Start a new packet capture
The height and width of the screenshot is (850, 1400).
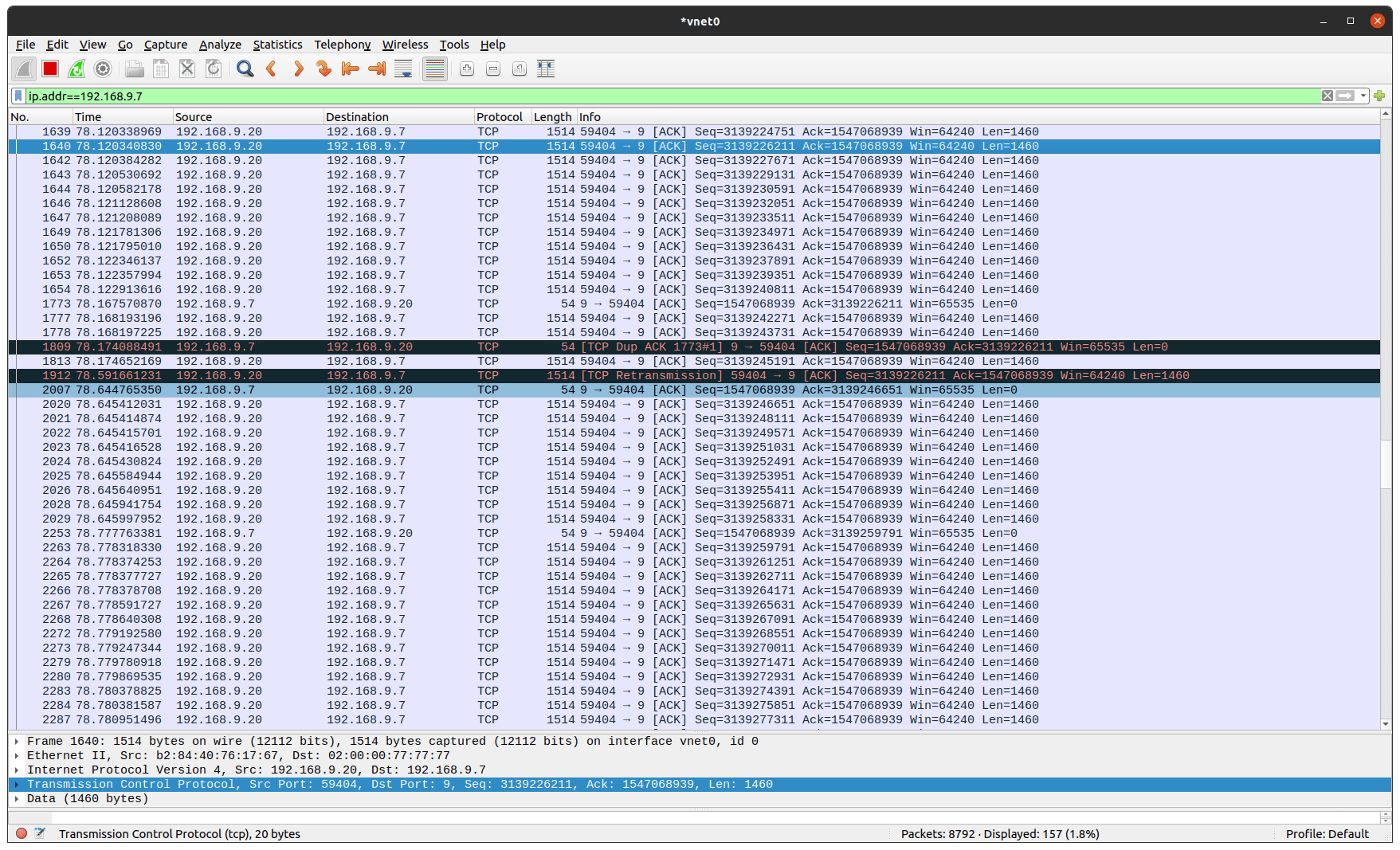click(x=24, y=69)
